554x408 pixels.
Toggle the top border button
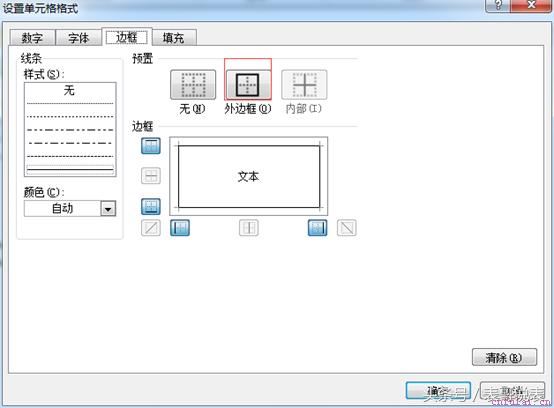pyautogui.click(x=151, y=146)
